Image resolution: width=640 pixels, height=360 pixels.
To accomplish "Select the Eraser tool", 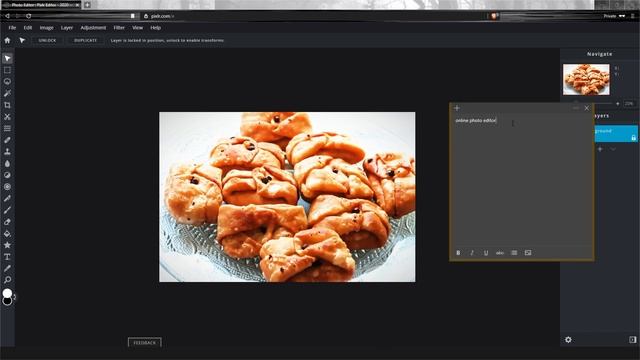I will [7, 222].
